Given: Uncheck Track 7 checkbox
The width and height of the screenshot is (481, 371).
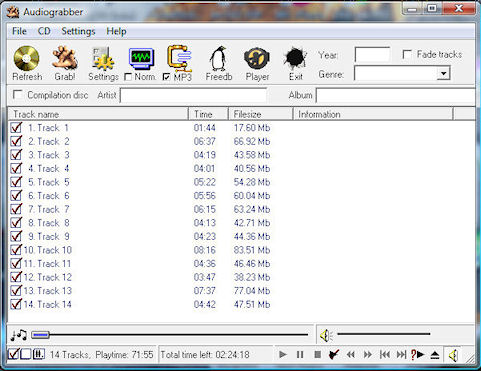Looking at the screenshot, I should [x=16, y=209].
